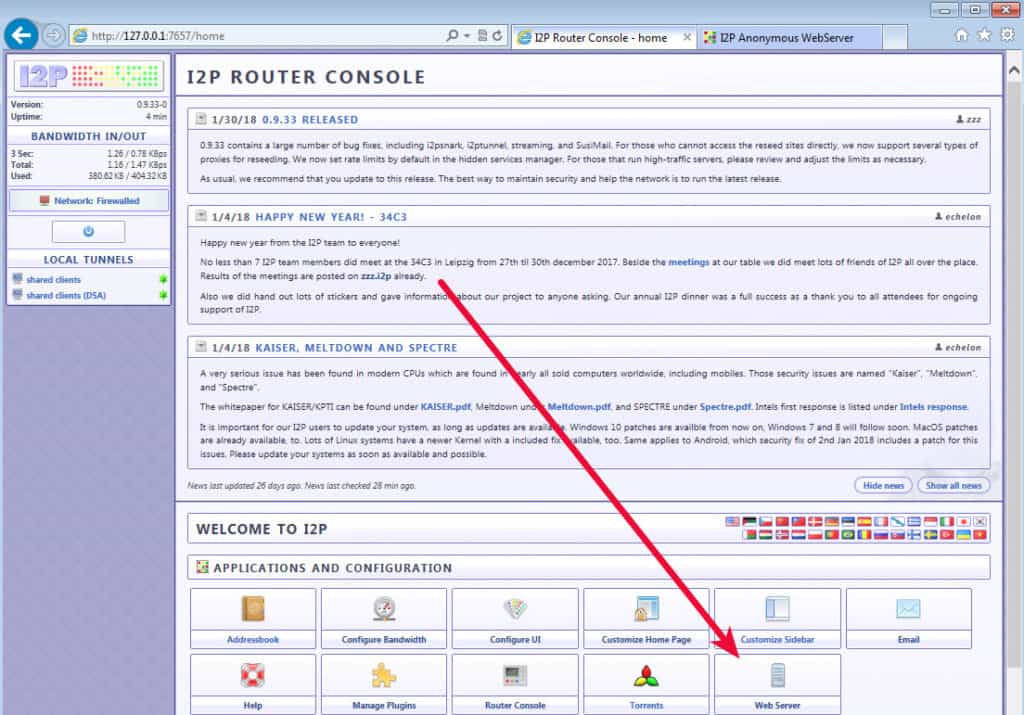Switch language using the Japanese flag
This screenshot has height=715, width=1024.
point(964,522)
